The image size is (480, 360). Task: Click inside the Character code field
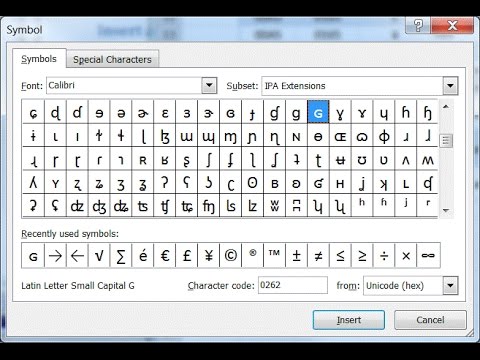[293, 285]
